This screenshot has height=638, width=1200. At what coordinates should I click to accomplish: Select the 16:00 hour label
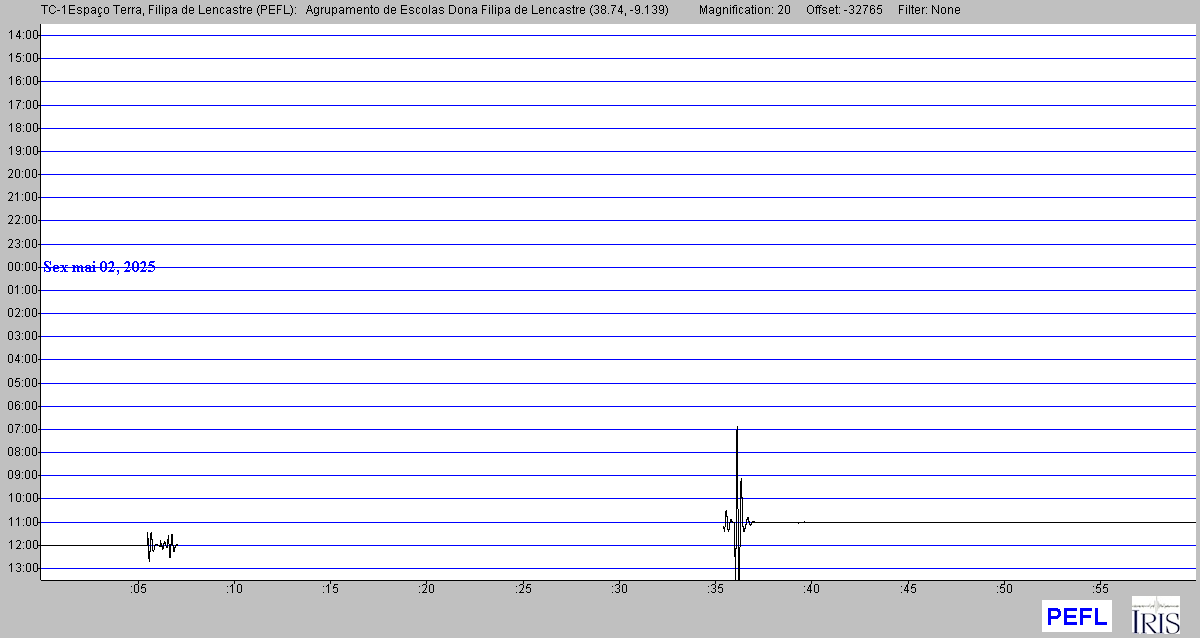click(x=22, y=81)
